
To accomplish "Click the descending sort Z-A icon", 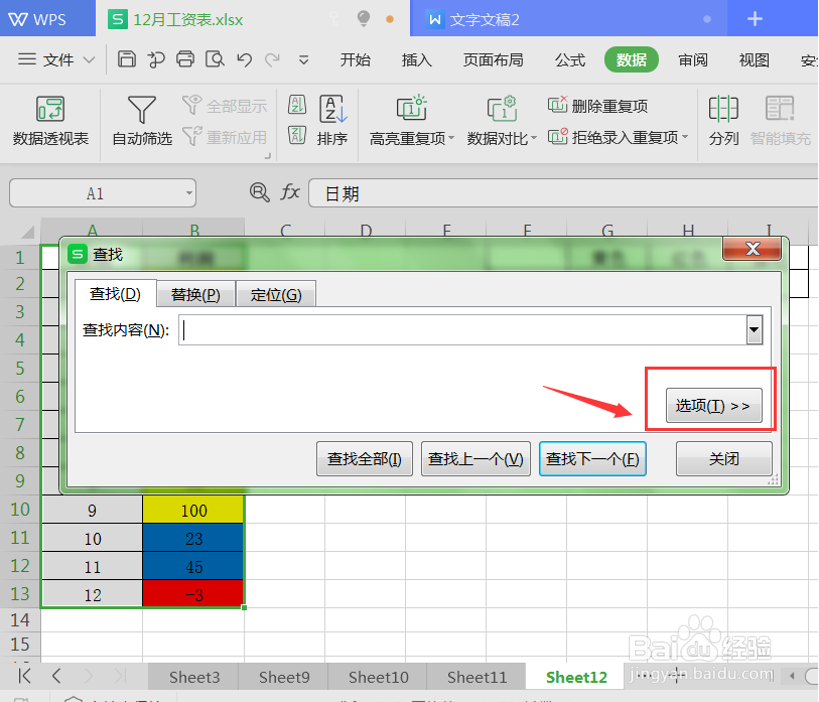I will click(x=297, y=135).
